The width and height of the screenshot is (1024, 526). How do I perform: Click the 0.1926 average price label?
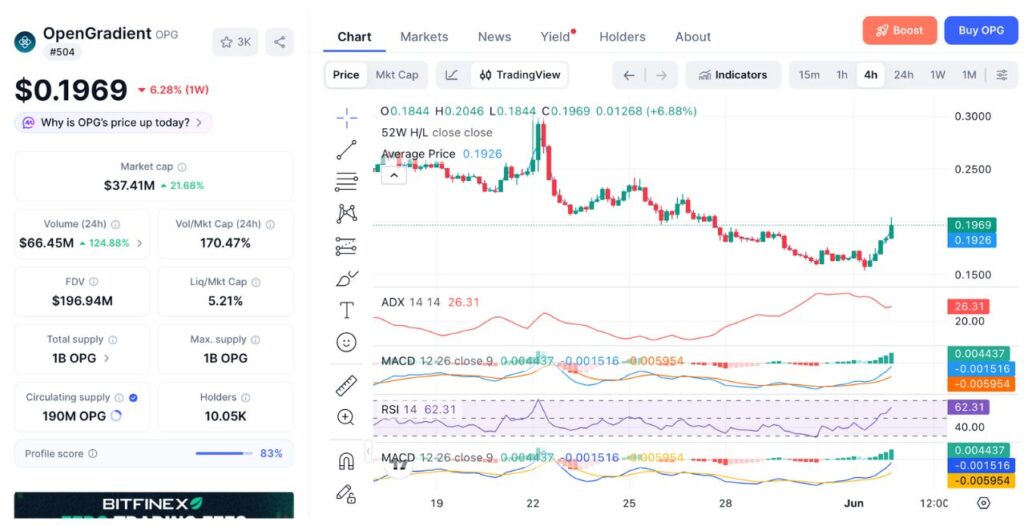coord(972,240)
